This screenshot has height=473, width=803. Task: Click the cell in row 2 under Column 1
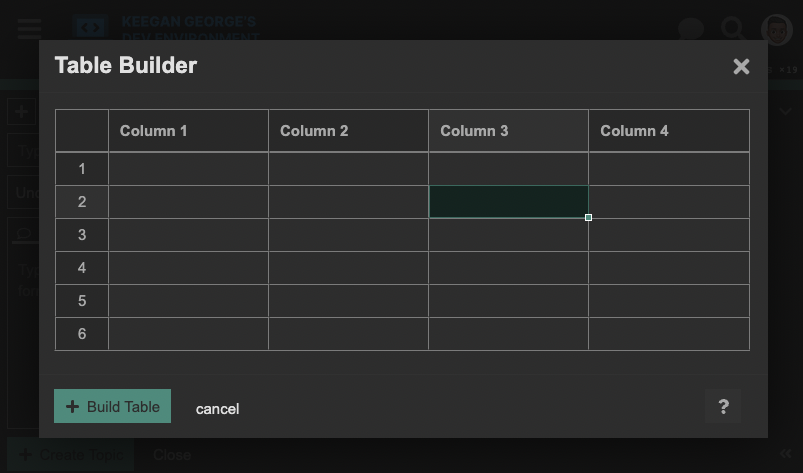(x=188, y=202)
